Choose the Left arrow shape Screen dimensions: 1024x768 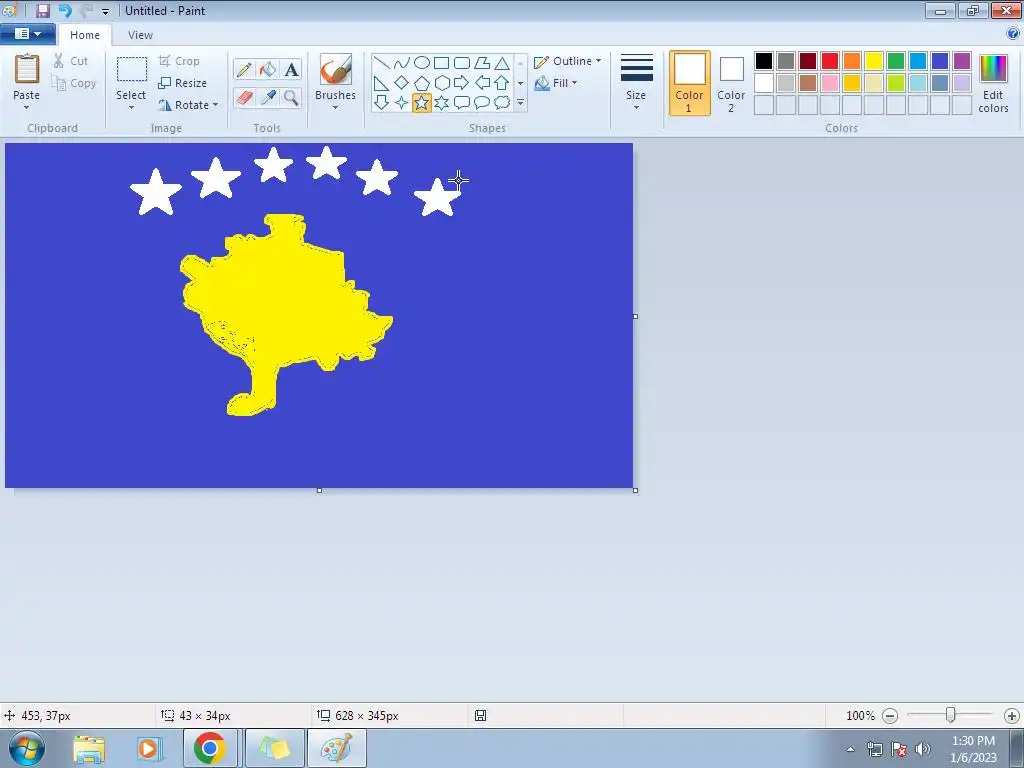[x=482, y=83]
